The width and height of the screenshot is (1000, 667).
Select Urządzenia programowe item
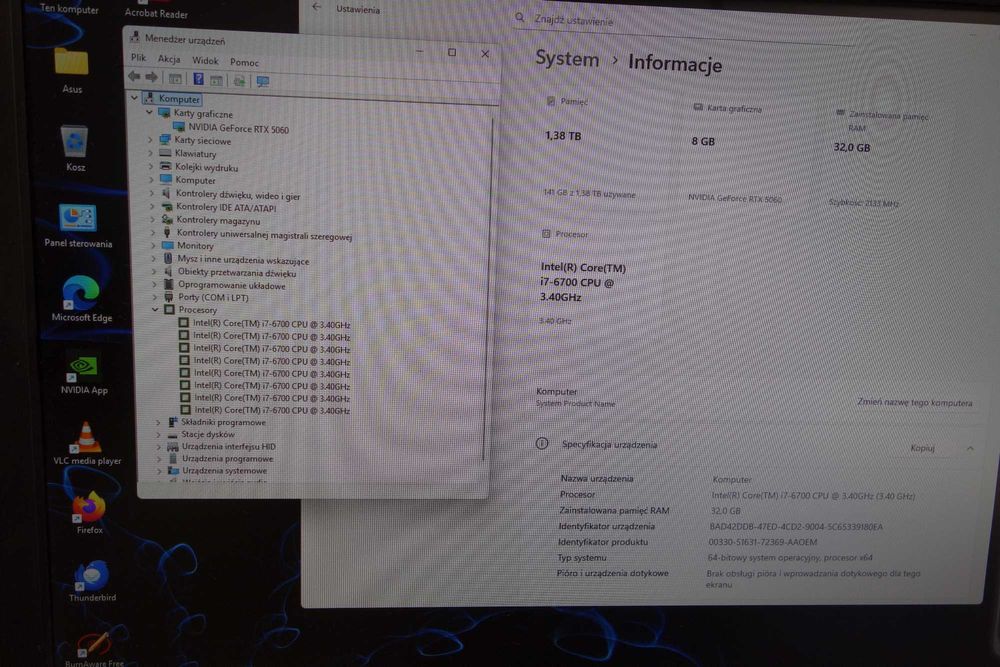tap(228, 458)
